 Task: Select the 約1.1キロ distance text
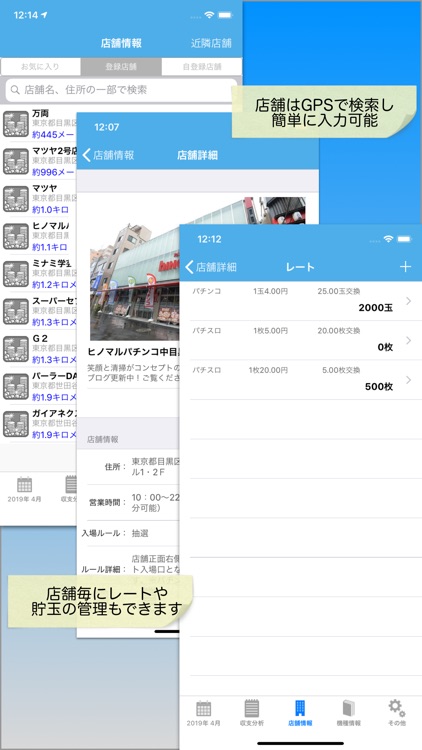[50, 247]
